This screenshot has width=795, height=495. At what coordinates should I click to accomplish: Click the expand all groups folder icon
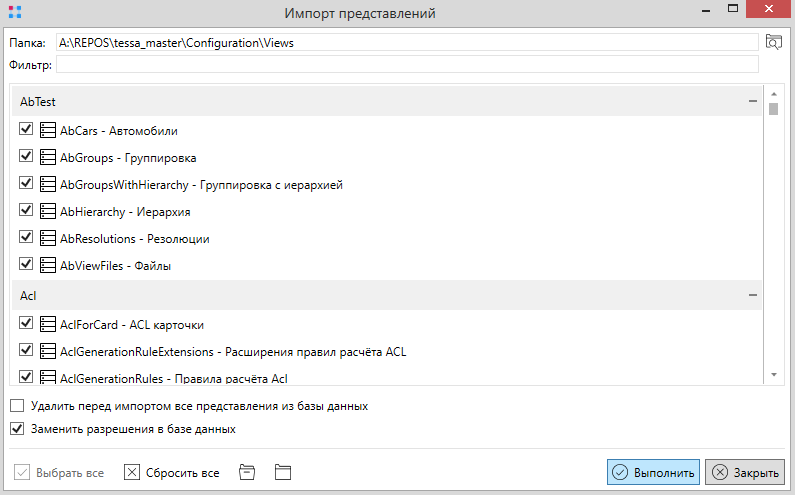[282, 472]
